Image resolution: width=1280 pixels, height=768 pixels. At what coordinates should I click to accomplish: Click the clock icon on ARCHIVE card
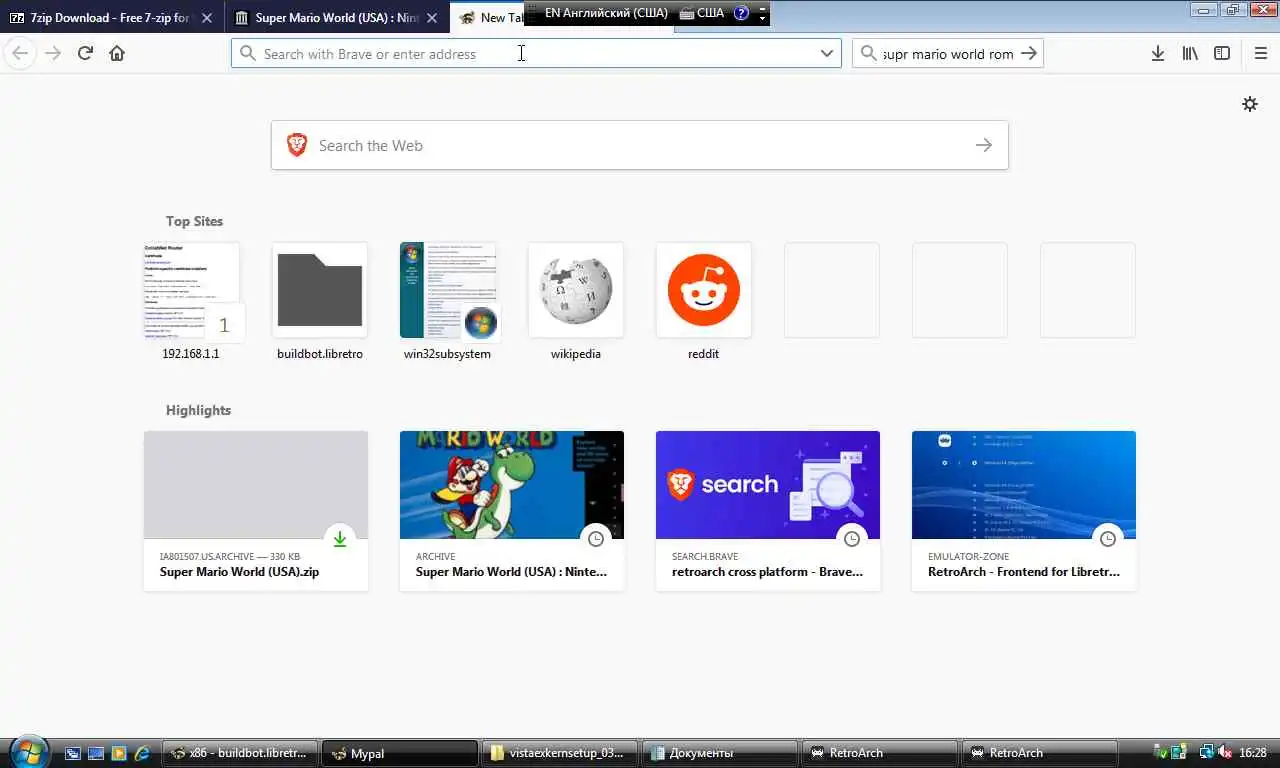(596, 539)
